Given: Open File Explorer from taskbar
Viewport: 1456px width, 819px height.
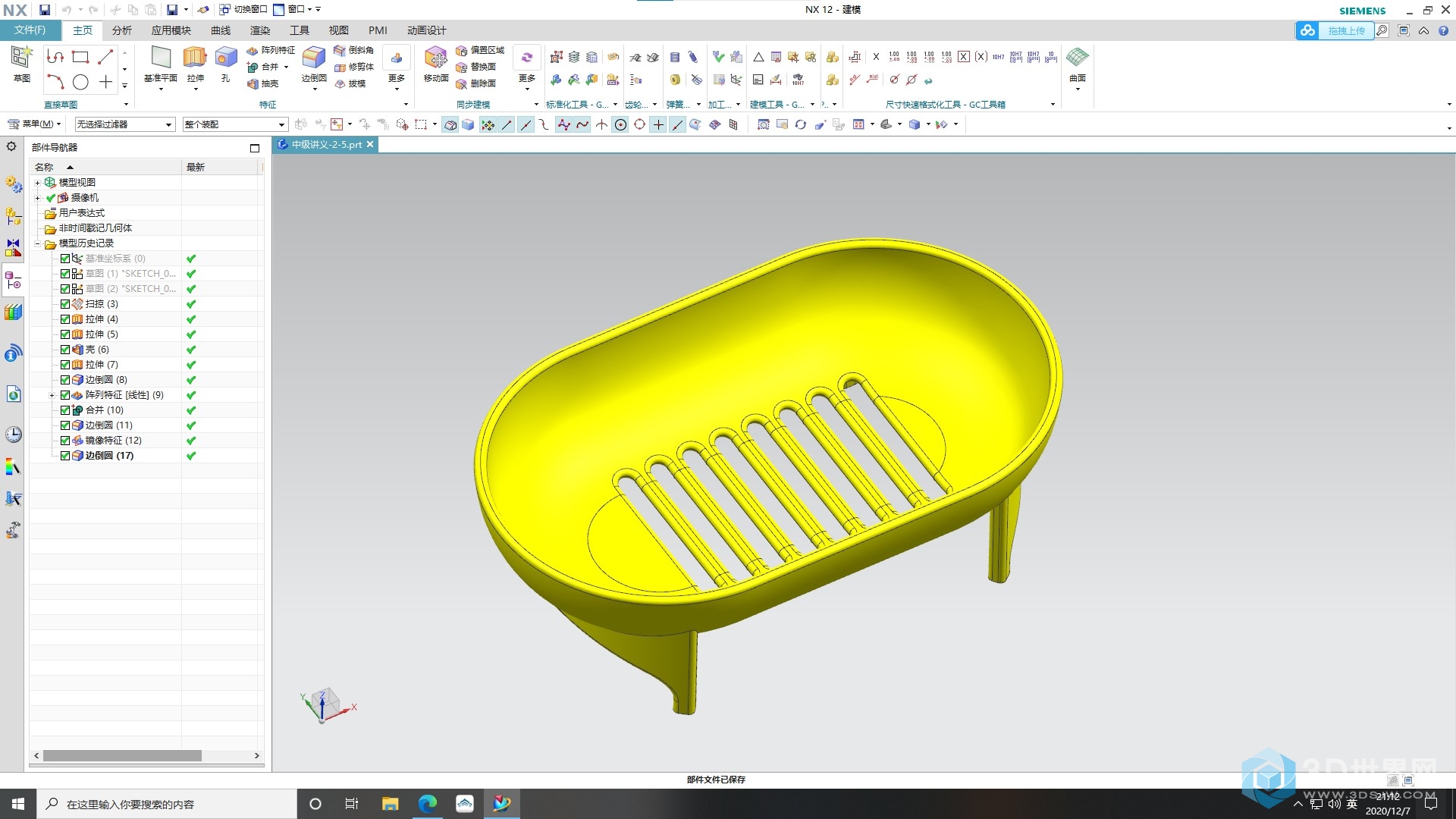Looking at the screenshot, I should (x=390, y=804).
